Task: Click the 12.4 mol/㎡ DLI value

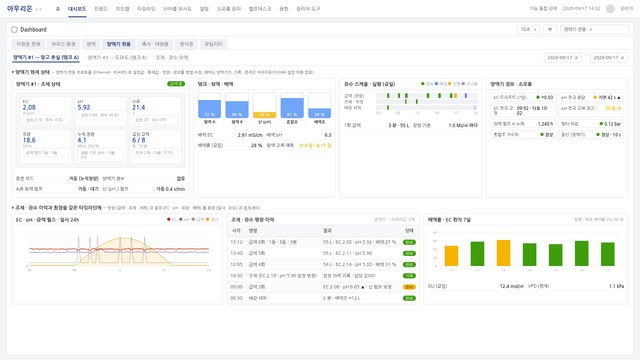Action: 511,286
